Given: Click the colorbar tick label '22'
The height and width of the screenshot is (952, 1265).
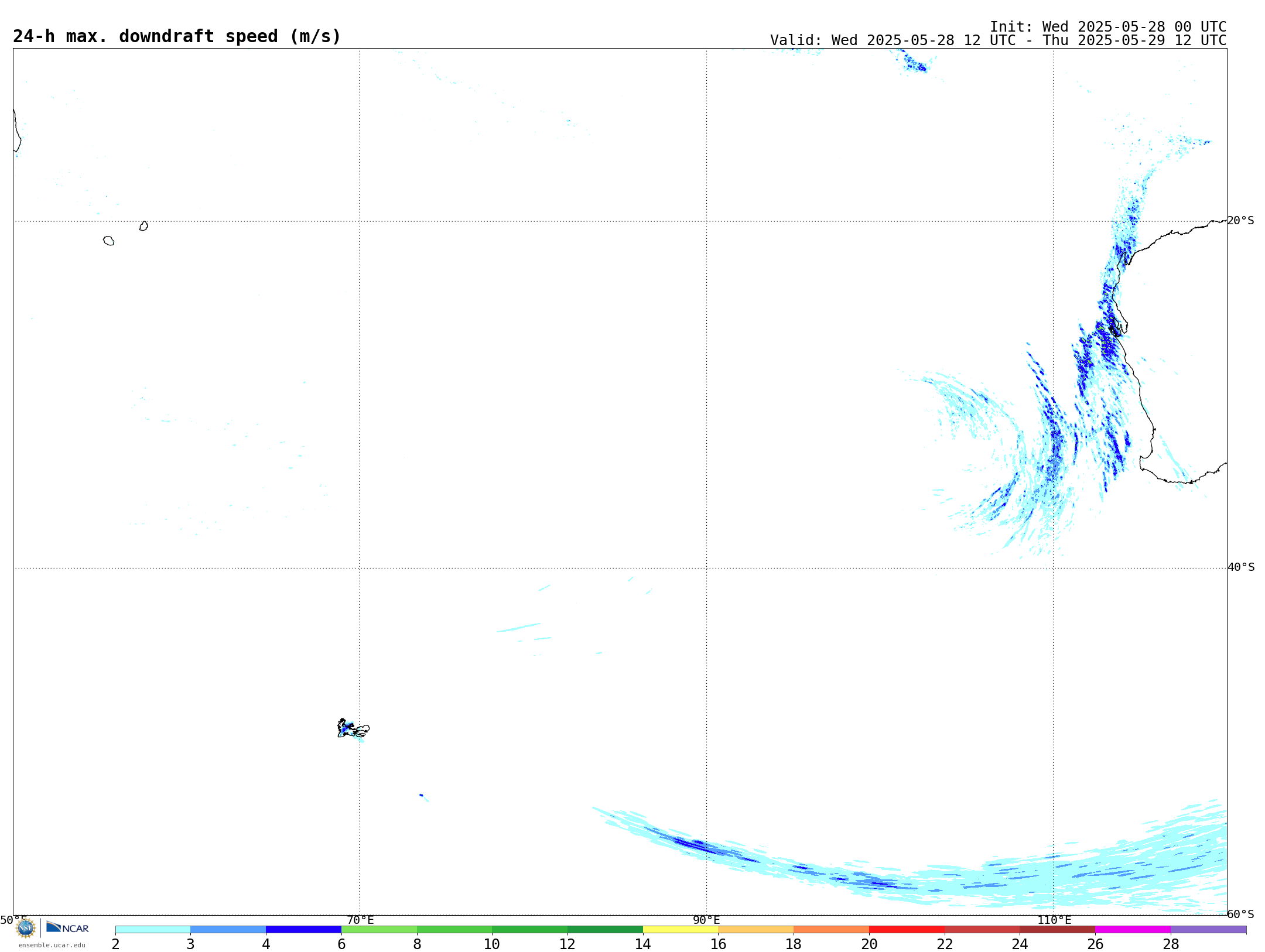Looking at the screenshot, I should [945, 944].
